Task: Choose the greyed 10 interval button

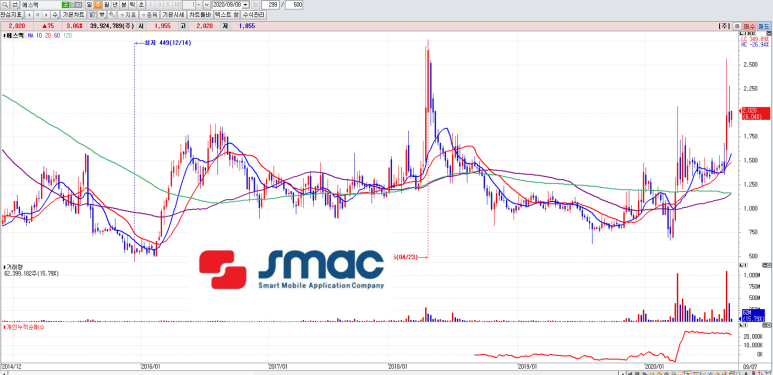Action: (176, 4)
